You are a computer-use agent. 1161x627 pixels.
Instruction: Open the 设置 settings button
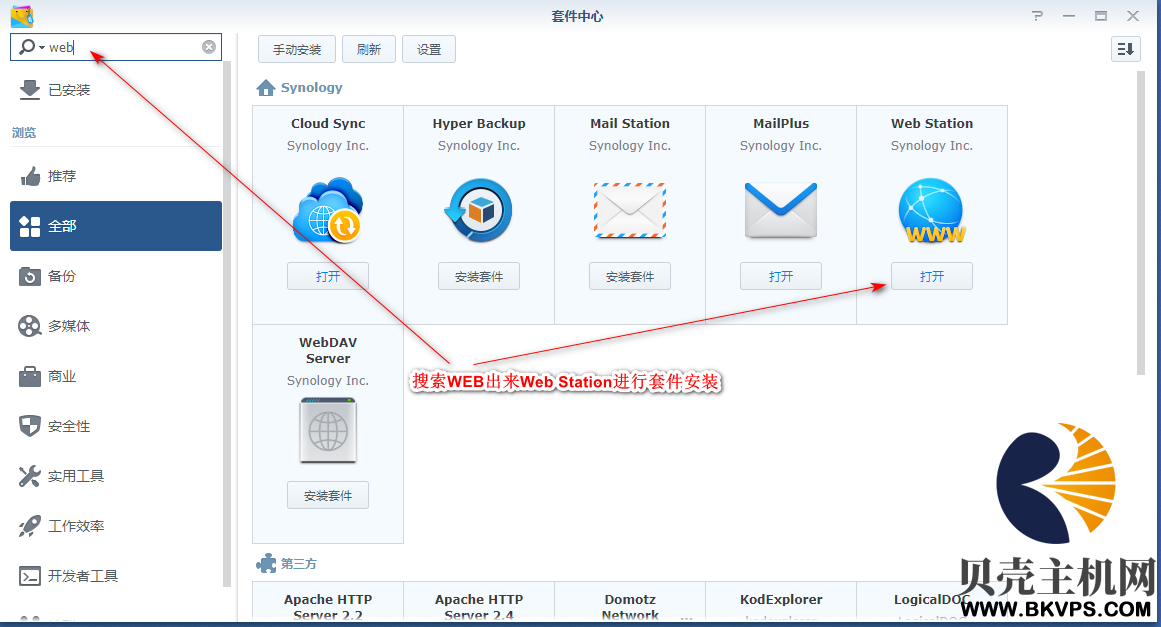429,50
